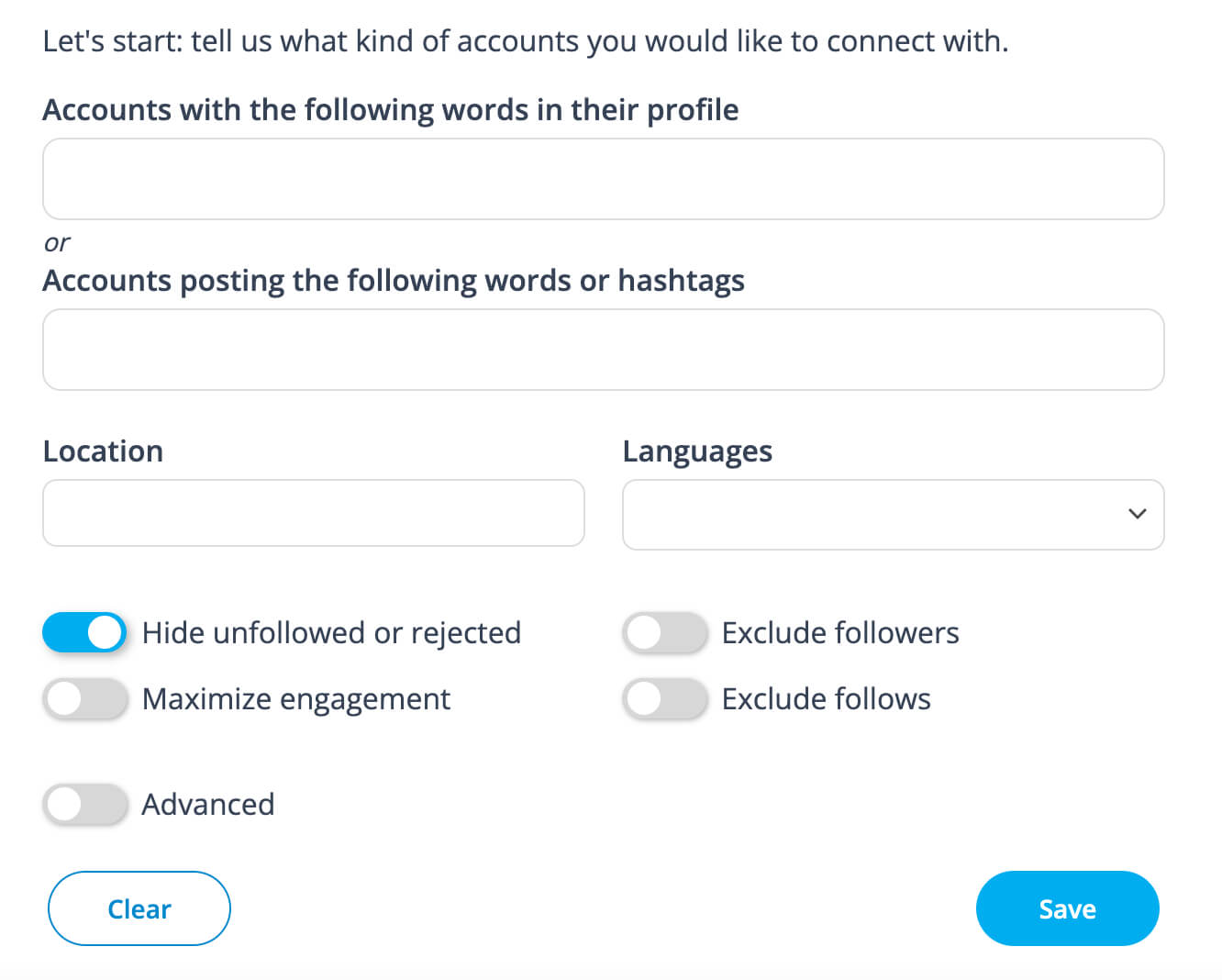
Task: Click the "Advanced" label text
Action: point(207,805)
